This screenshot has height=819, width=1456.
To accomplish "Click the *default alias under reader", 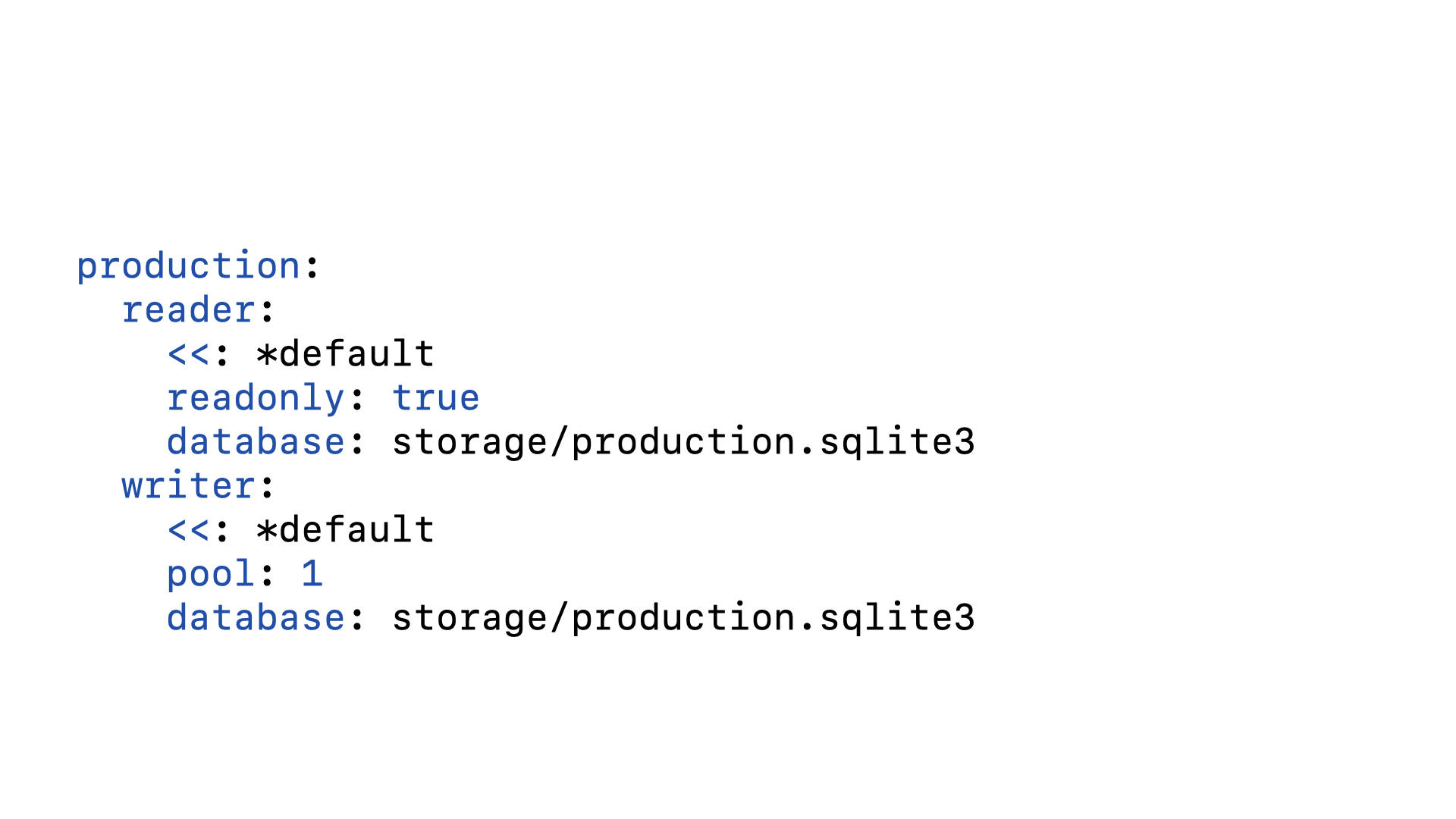I will coord(345,354).
